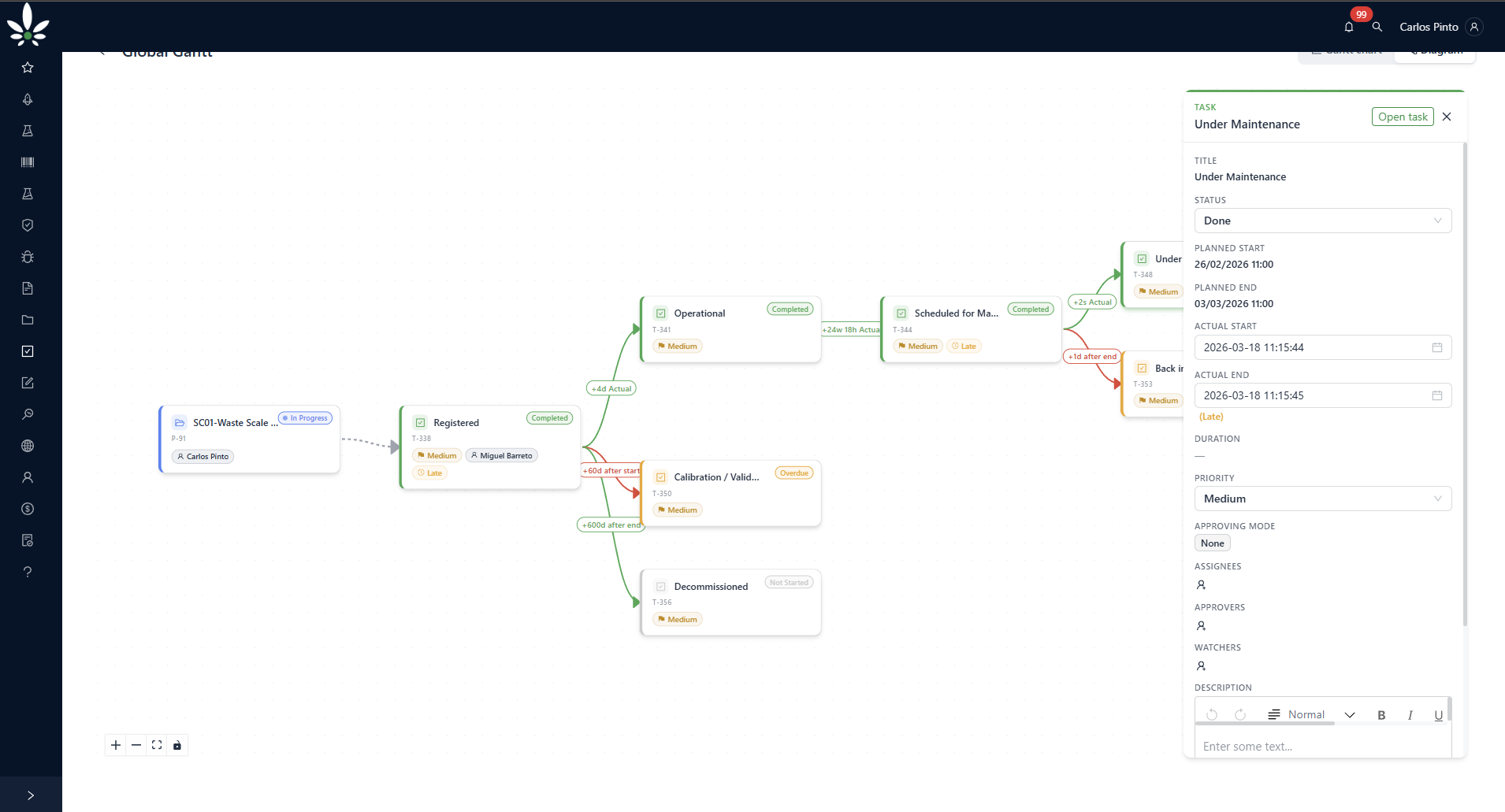Click the +4d Actual edge label
The width and height of the screenshot is (1505, 812).
click(611, 388)
